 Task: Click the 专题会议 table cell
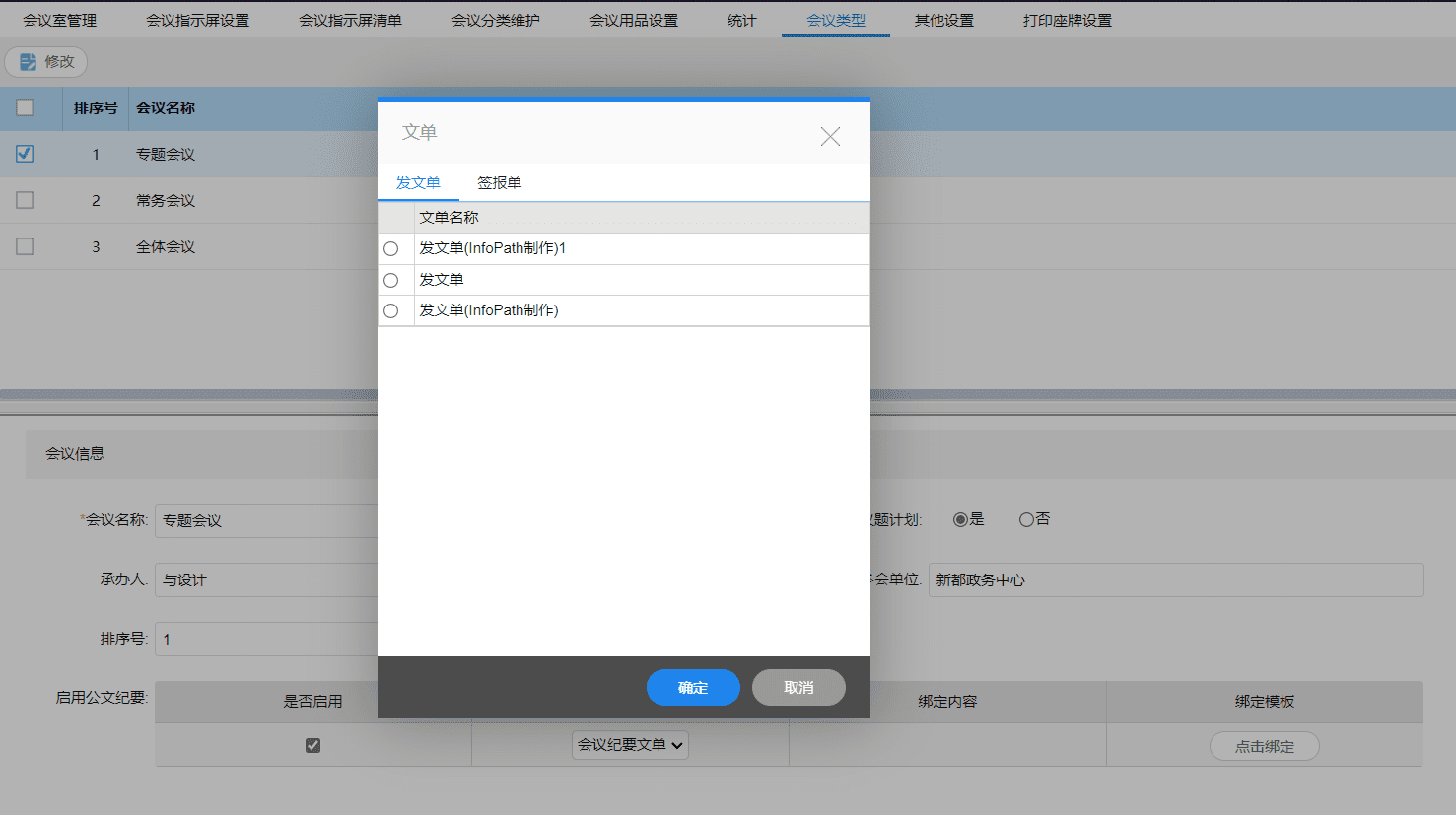click(166, 154)
